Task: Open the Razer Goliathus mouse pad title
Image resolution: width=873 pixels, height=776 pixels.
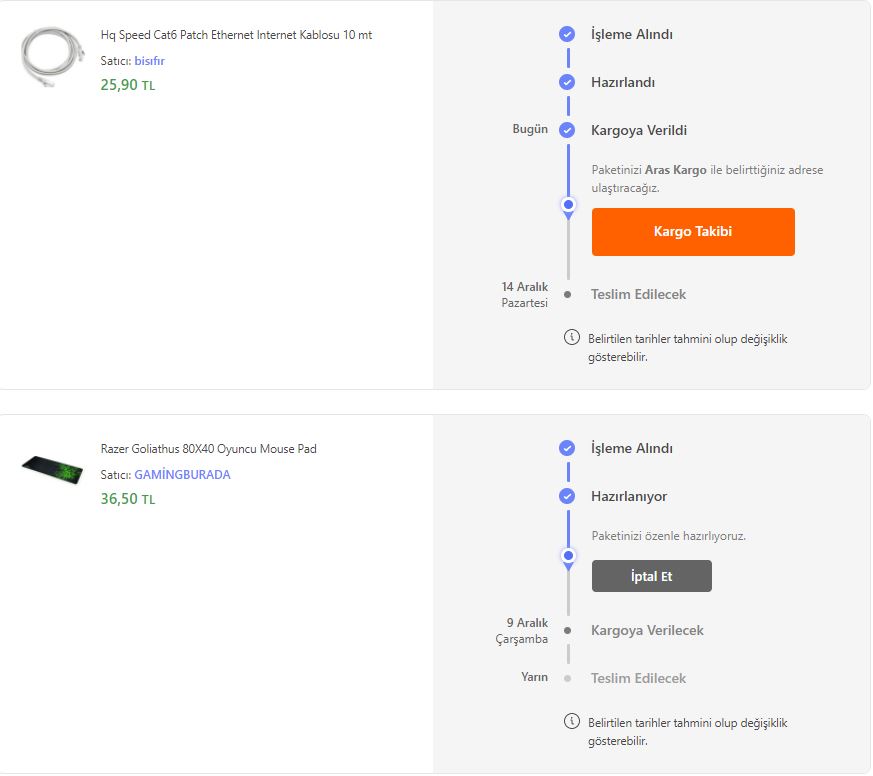Action: point(208,449)
